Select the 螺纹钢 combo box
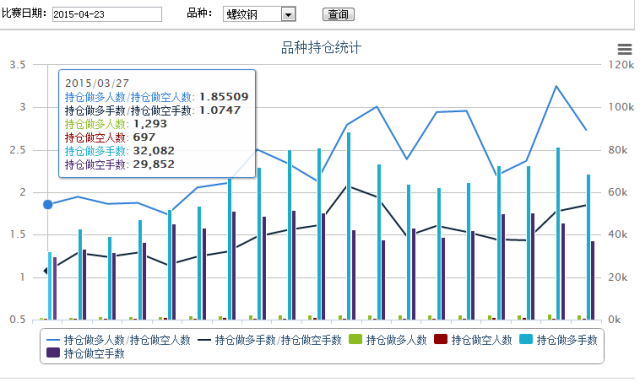This screenshot has height=382, width=640. click(x=259, y=14)
